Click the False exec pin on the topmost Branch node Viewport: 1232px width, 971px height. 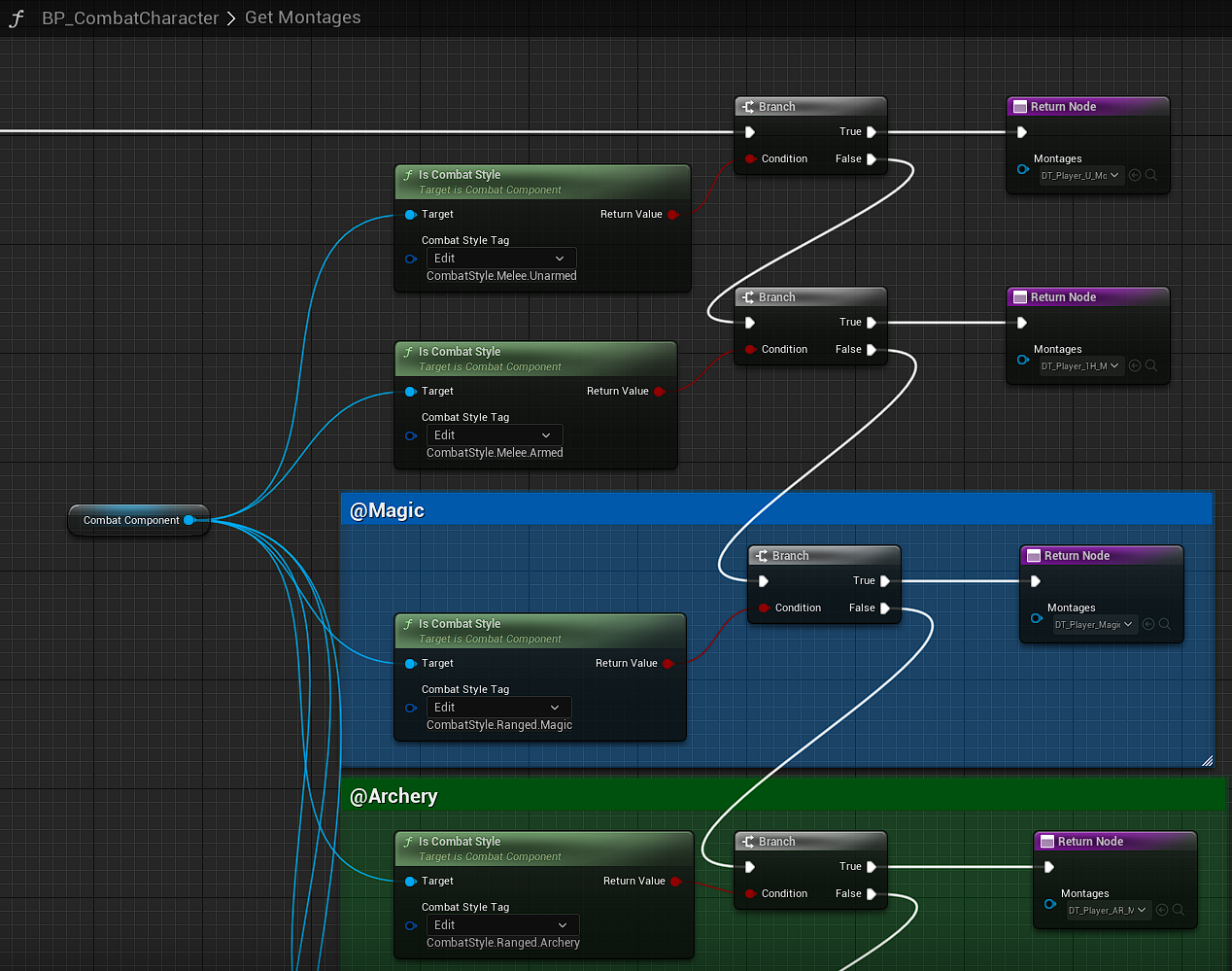pos(872,158)
